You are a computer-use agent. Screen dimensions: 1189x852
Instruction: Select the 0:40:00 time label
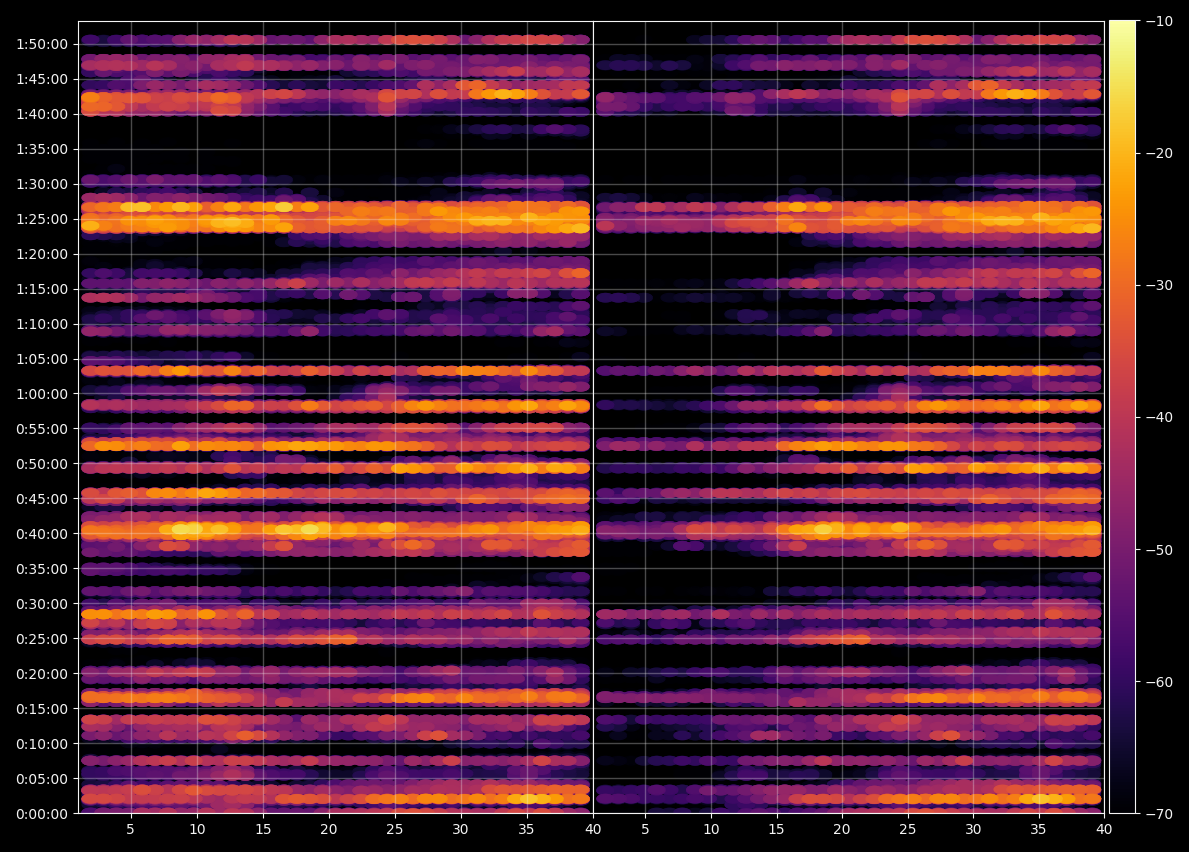(42, 534)
